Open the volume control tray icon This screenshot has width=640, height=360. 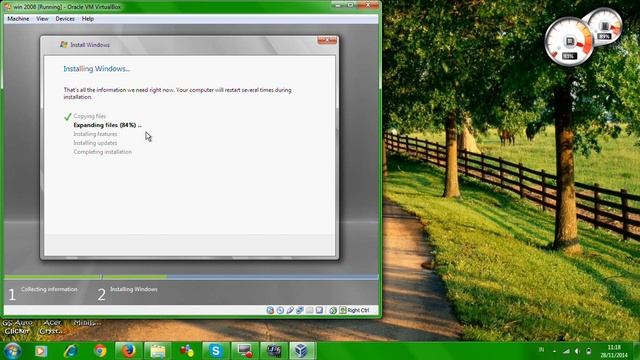pyautogui.click(x=577, y=351)
